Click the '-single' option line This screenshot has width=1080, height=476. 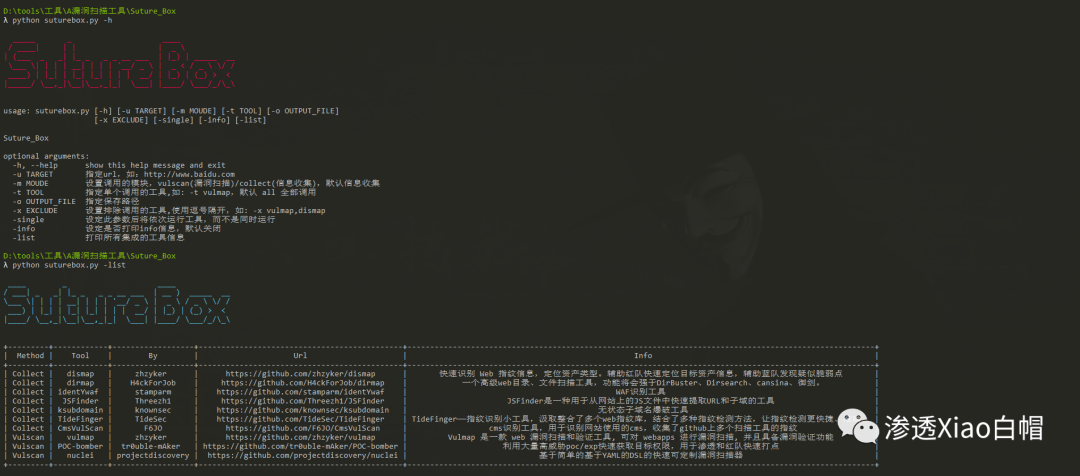tap(143, 219)
